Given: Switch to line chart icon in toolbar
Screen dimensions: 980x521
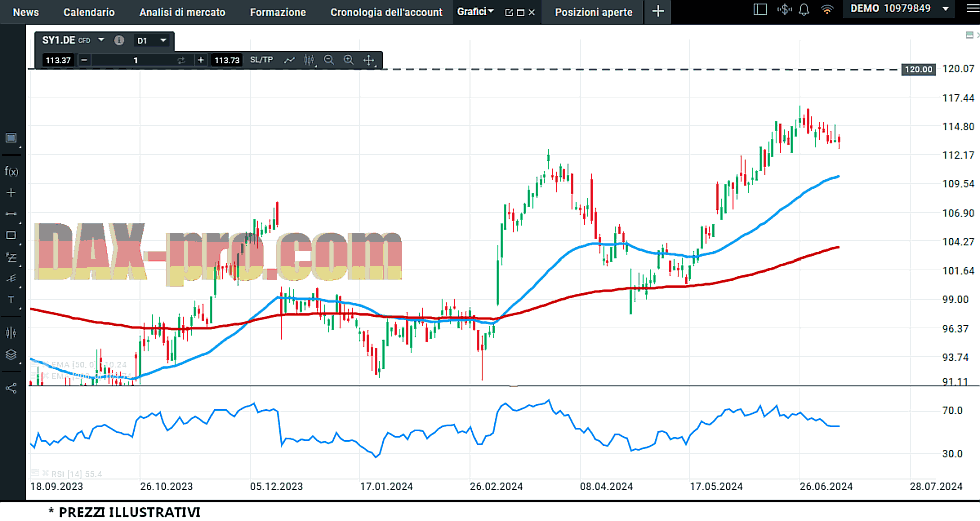Looking at the screenshot, I should click(289, 60).
